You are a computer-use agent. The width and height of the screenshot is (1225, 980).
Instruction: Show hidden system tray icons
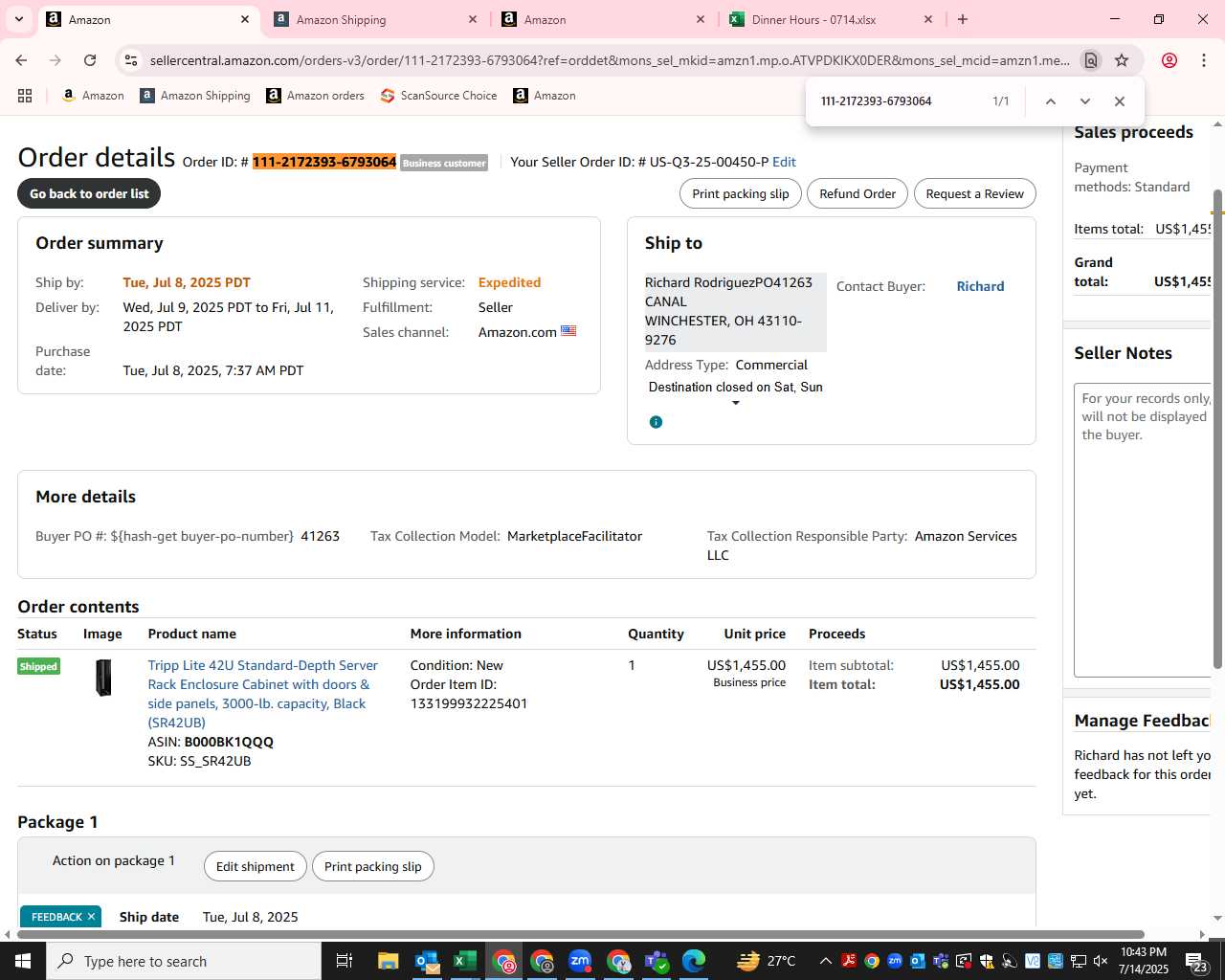tap(825, 961)
